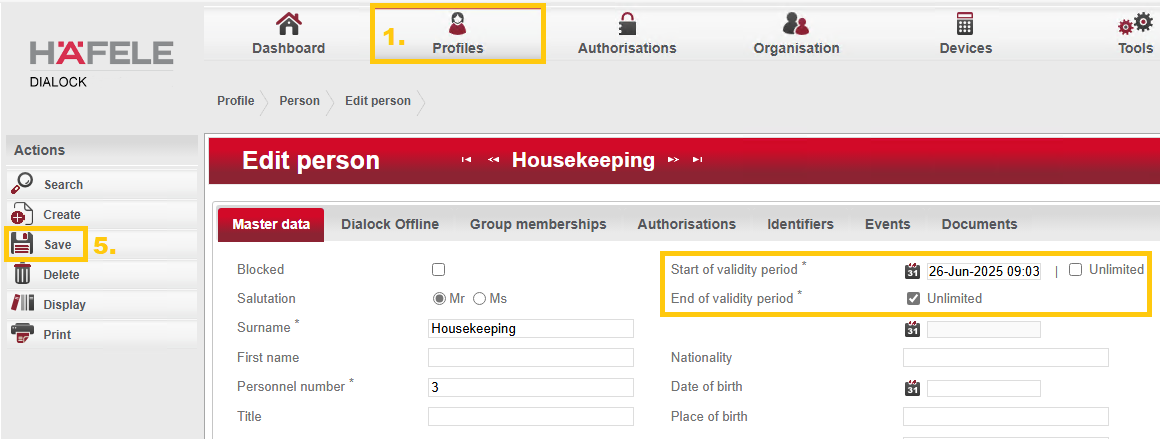This screenshot has width=1160, height=439.
Task: Jump to first record arrow
Action: (x=466, y=160)
